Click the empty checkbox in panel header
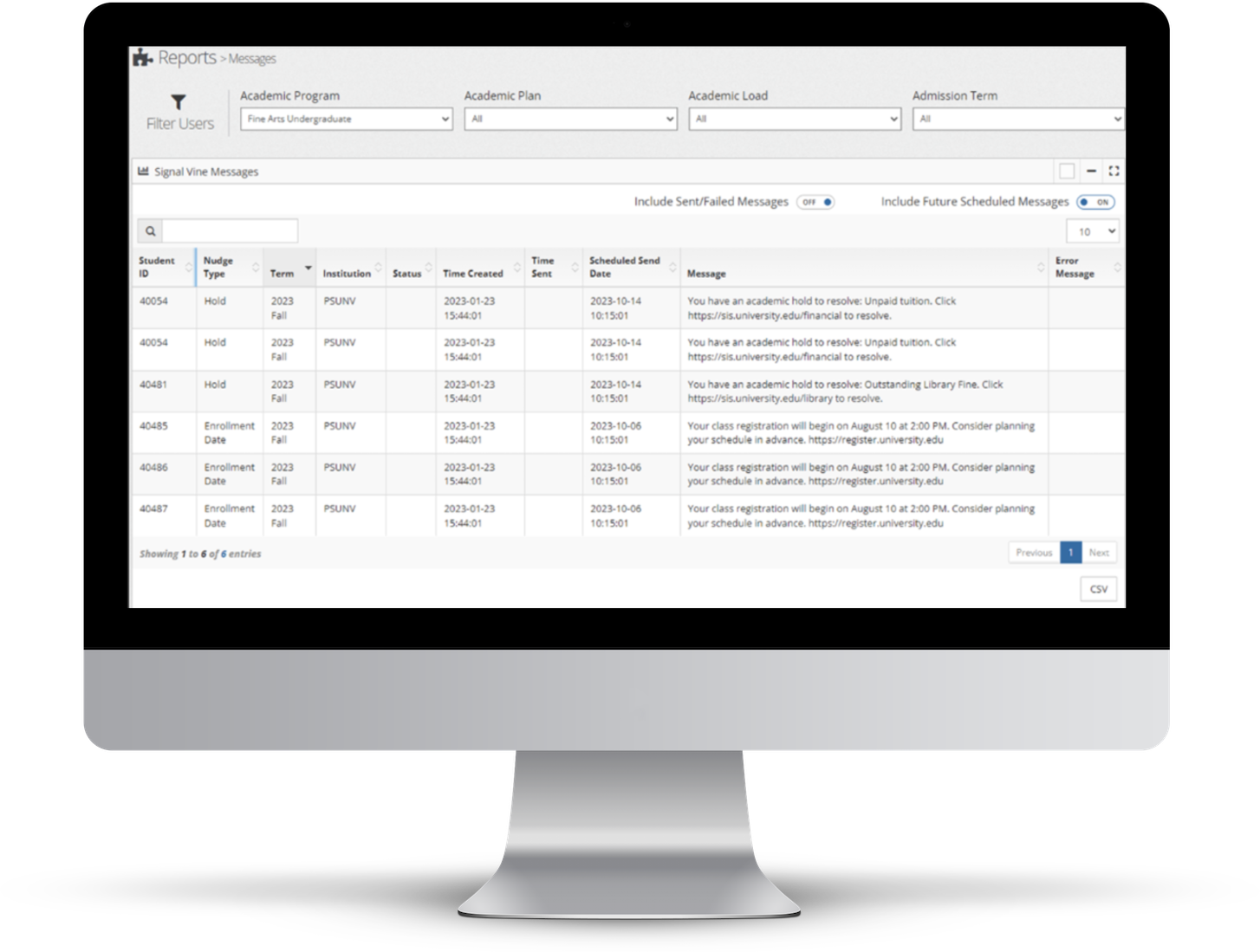 point(1067,172)
